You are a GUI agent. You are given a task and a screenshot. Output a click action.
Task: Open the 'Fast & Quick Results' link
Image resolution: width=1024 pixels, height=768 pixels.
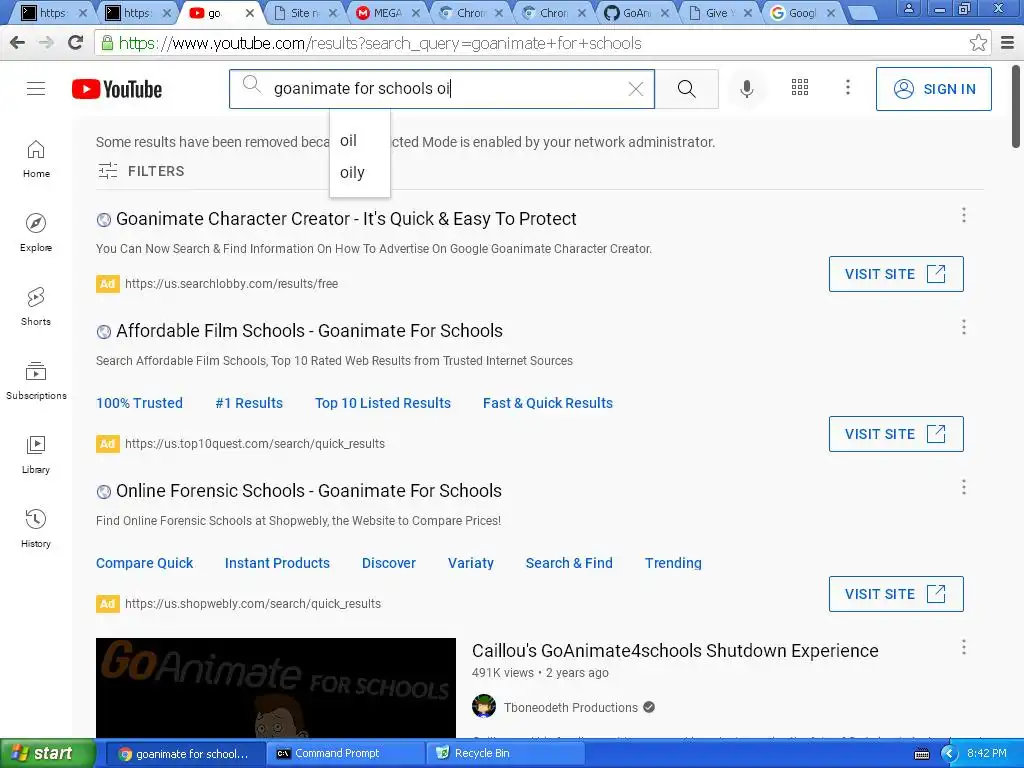(547, 403)
